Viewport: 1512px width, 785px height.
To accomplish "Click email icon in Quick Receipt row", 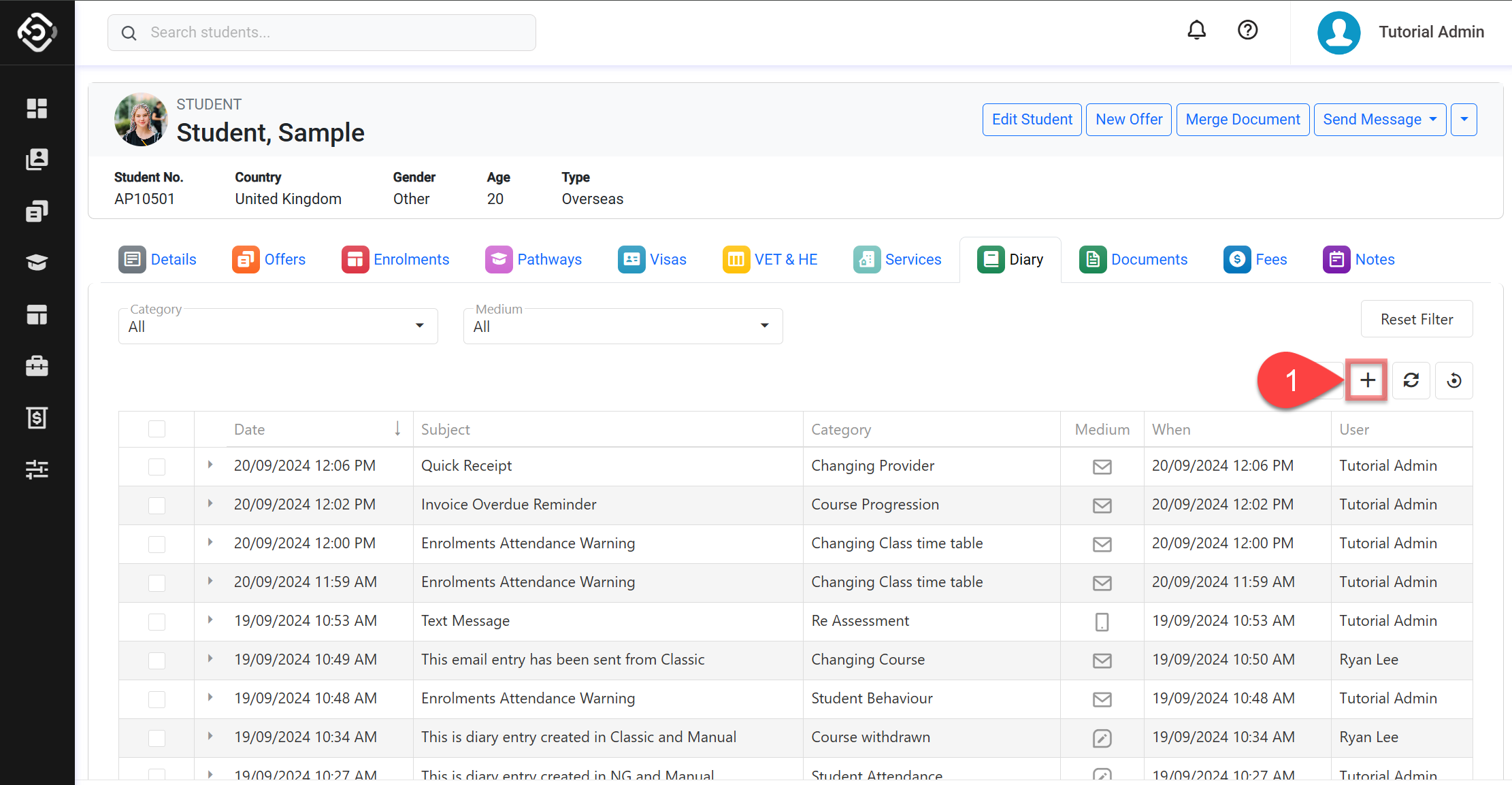I will pos(1102,467).
